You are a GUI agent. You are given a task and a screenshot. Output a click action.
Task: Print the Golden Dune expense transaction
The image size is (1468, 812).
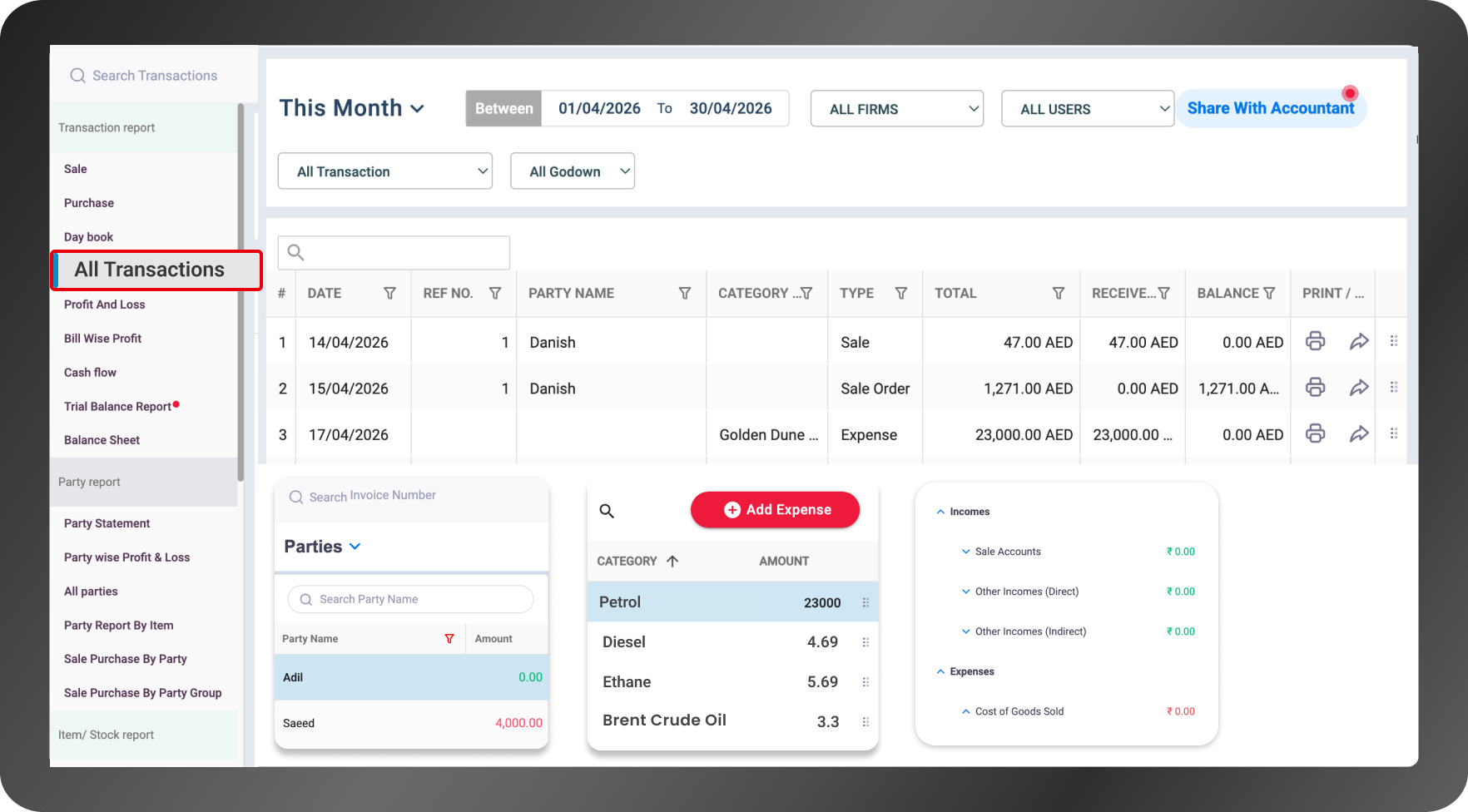click(1315, 433)
